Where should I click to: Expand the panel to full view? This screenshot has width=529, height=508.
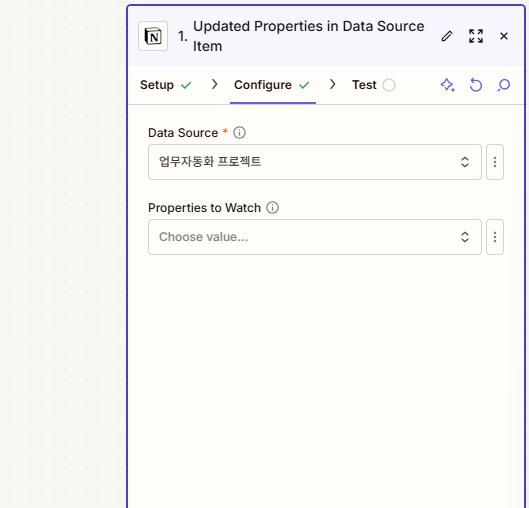pos(476,36)
